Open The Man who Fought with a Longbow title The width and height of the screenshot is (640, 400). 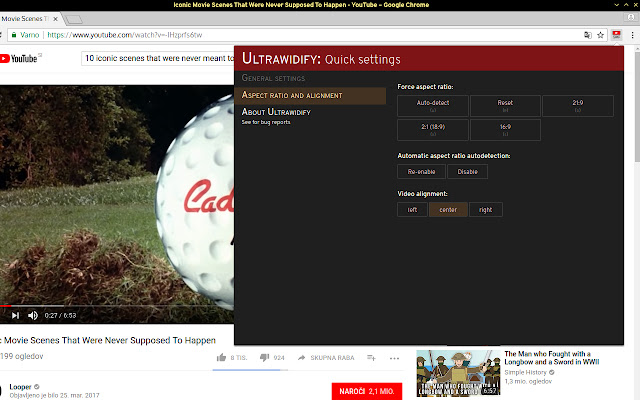551,358
